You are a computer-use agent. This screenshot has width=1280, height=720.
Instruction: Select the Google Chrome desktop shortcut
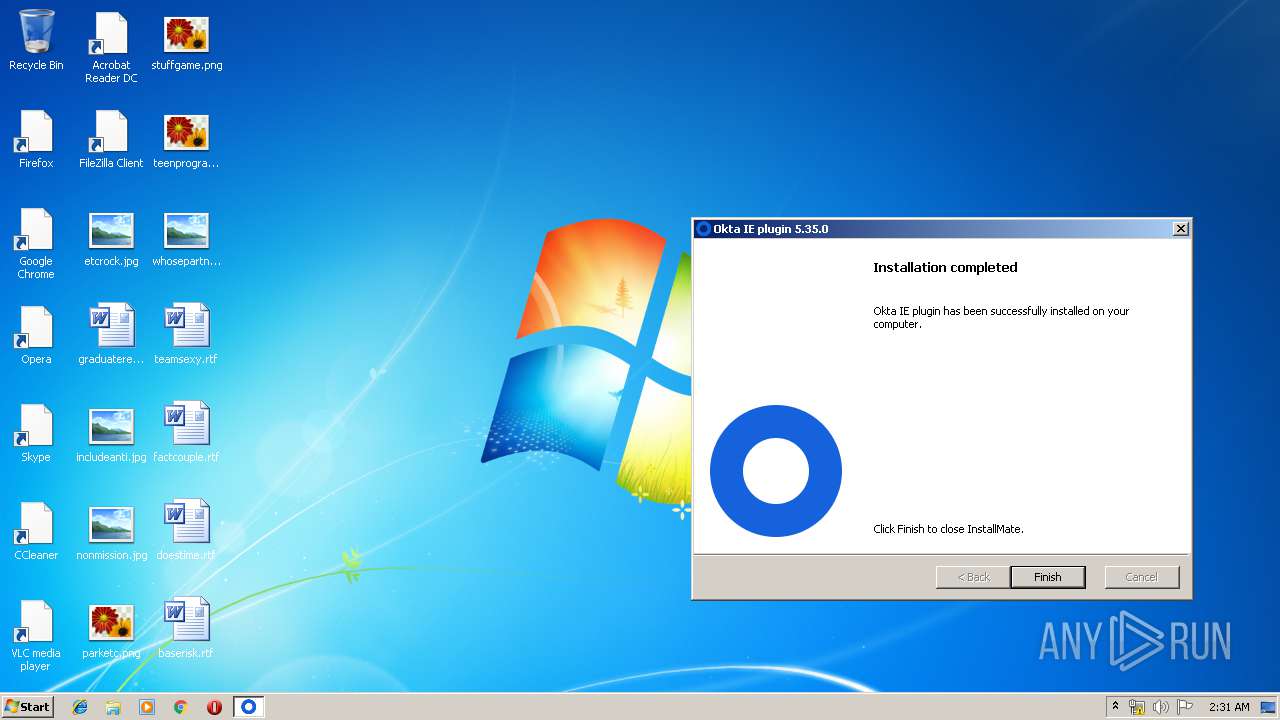pyautogui.click(x=36, y=244)
